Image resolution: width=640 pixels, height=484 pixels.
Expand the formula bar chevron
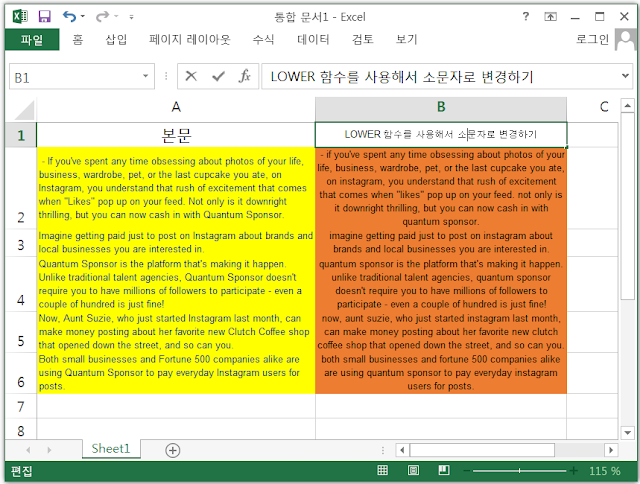click(625, 76)
